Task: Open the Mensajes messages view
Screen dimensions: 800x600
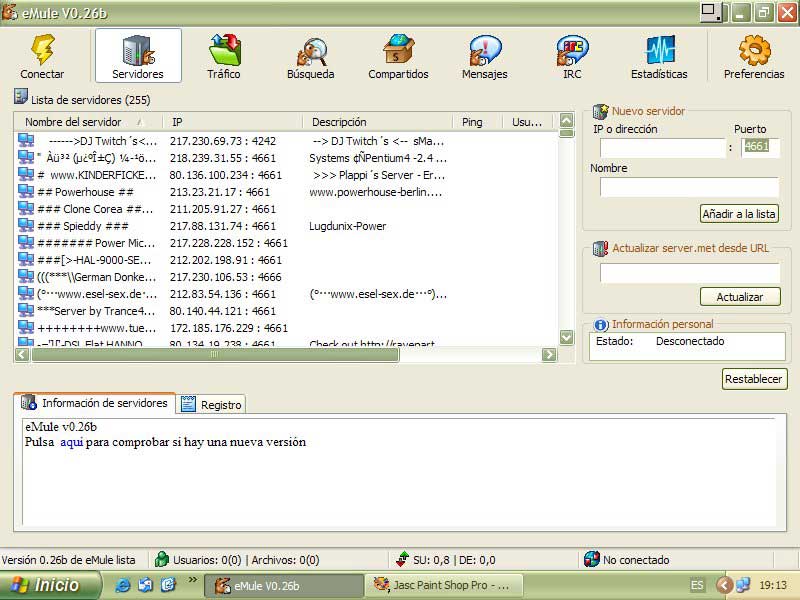Action: point(485,56)
